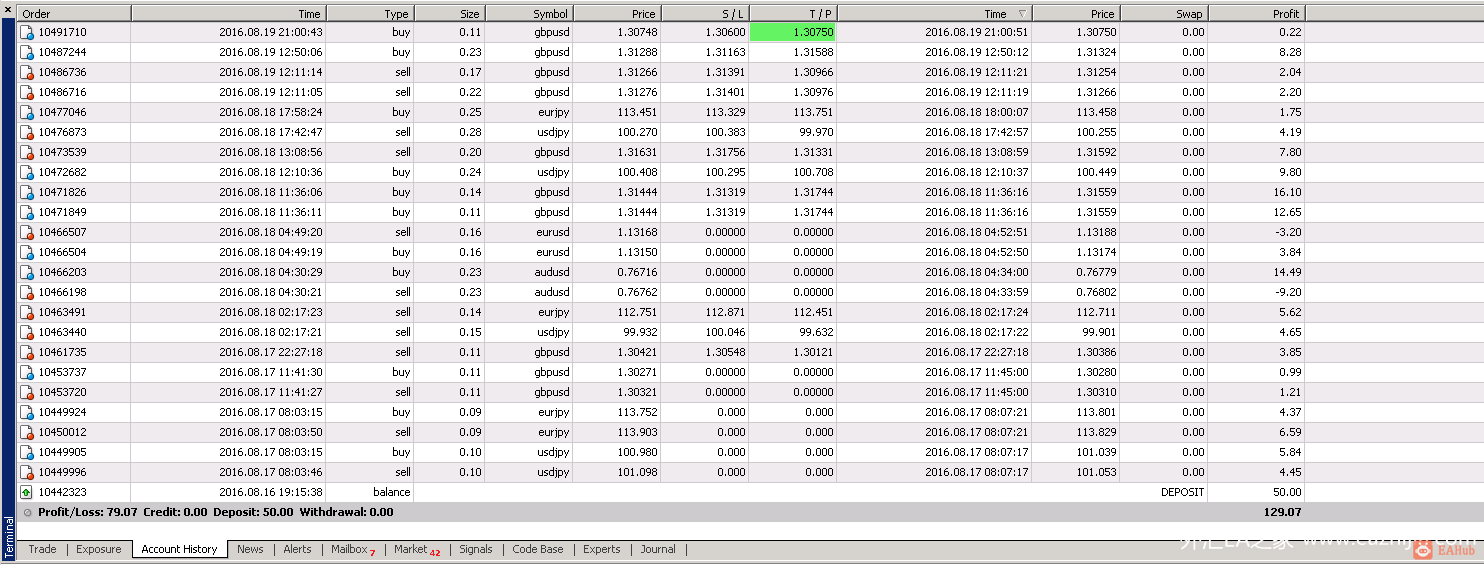This screenshot has width=1484, height=565.
Task: Click the vertical Terminal label
Action: pos(9,535)
